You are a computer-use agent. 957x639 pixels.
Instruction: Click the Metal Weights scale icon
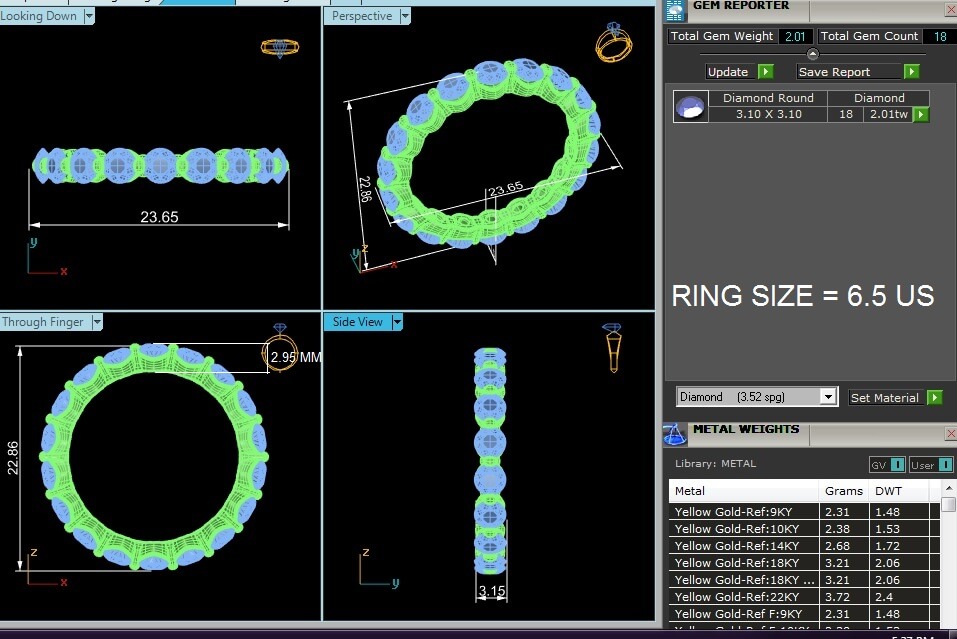pyautogui.click(x=675, y=434)
